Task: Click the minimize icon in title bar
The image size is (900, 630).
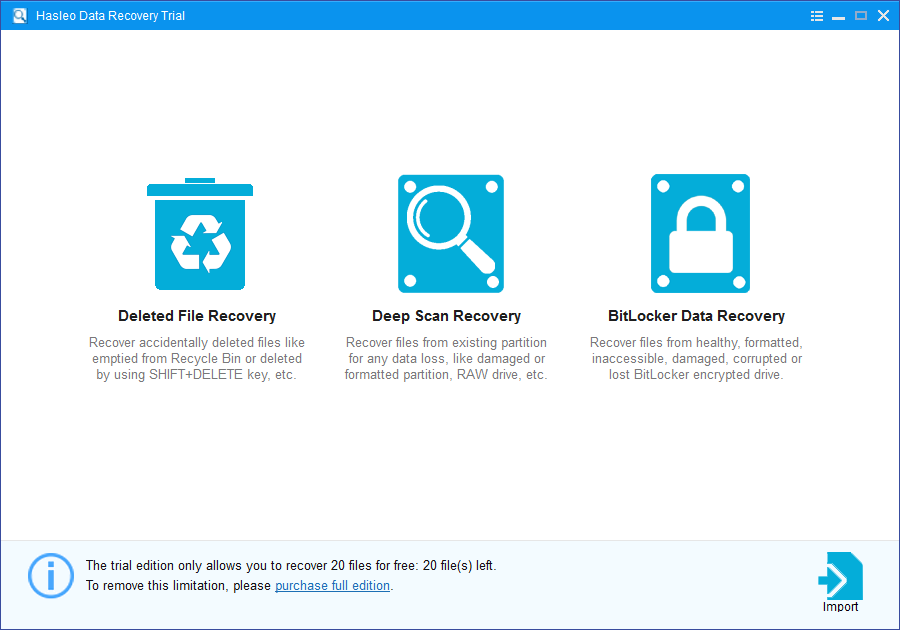Action: 839,15
